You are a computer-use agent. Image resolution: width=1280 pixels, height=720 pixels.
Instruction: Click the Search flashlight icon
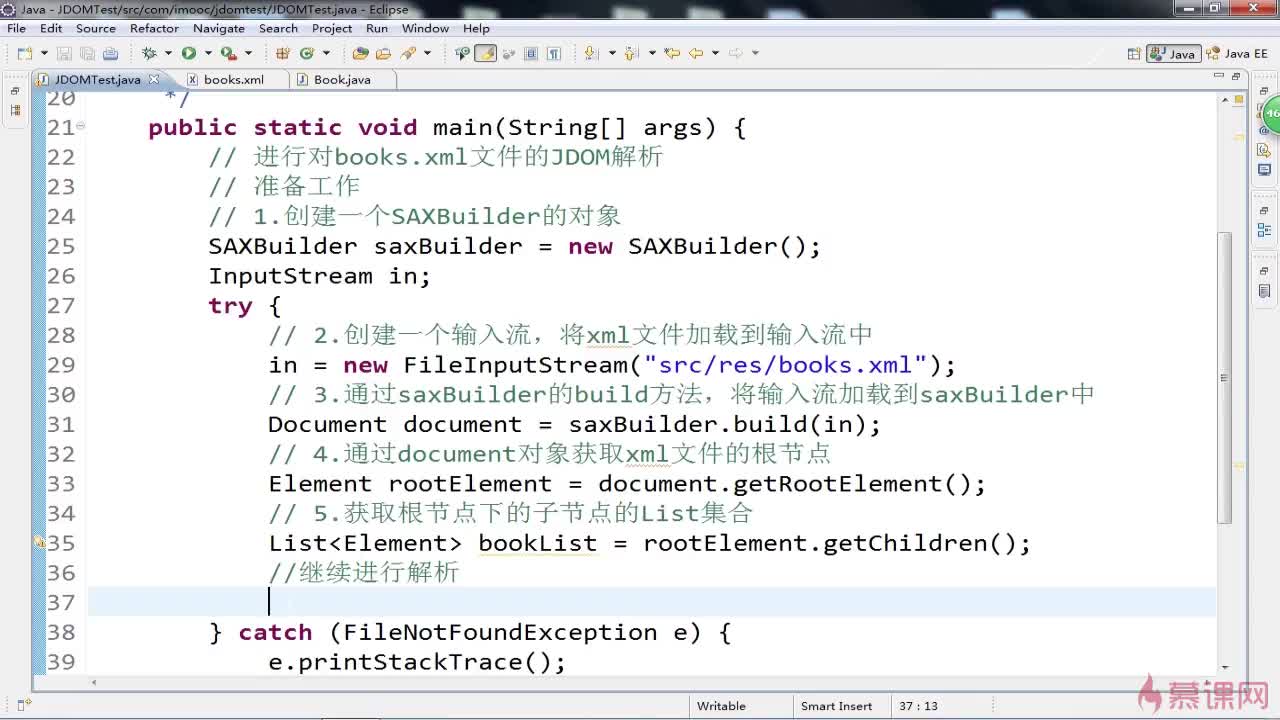(x=408, y=53)
